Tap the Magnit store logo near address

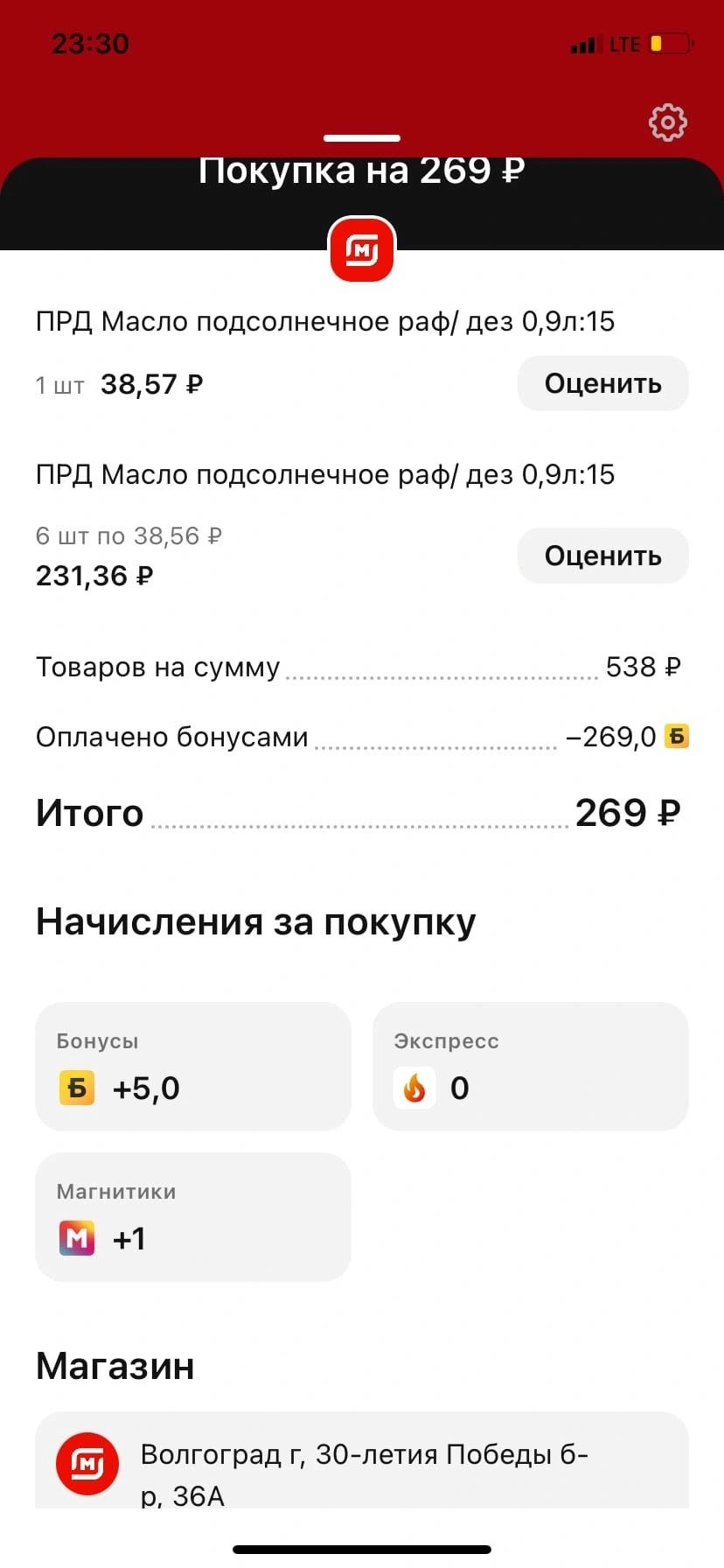click(x=87, y=1463)
